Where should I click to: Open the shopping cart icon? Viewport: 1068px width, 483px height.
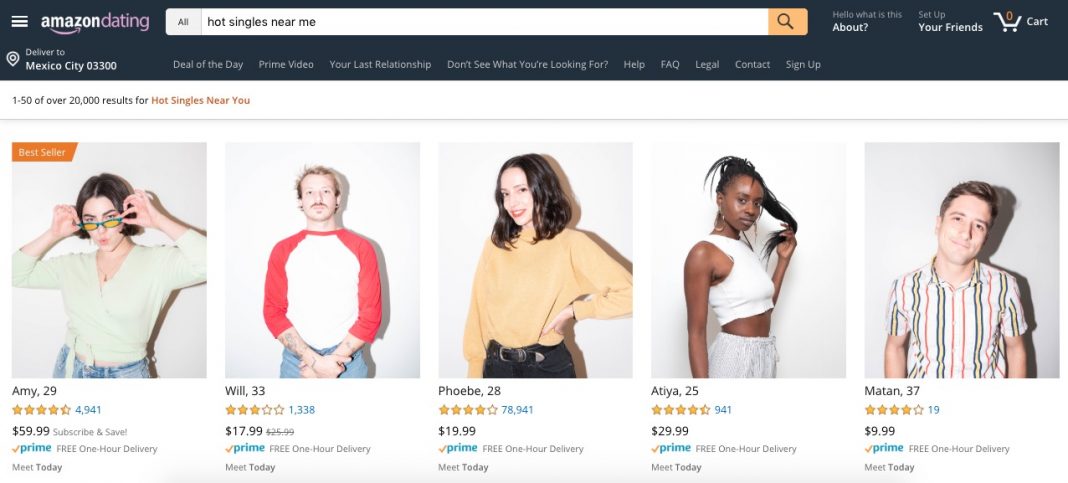pyautogui.click(x=1007, y=21)
